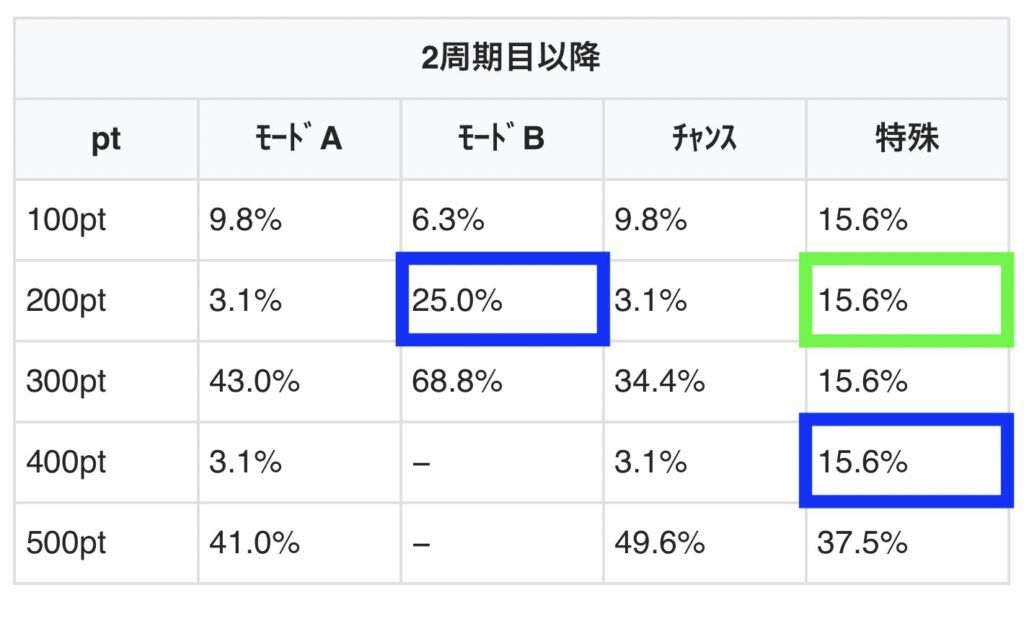The height and width of the screenshot is (634, 1024).
Task: Click the 300pt row label
Action: click(x=66, y=381)
